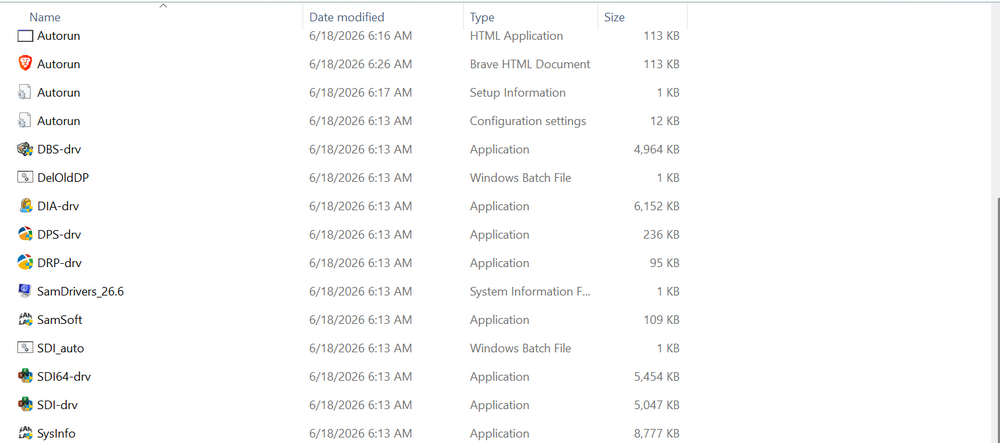Viewport: 1000px width, 443px height.
Task: Click the Brave HTML Document type cell
Action: [x=530, y=64]
